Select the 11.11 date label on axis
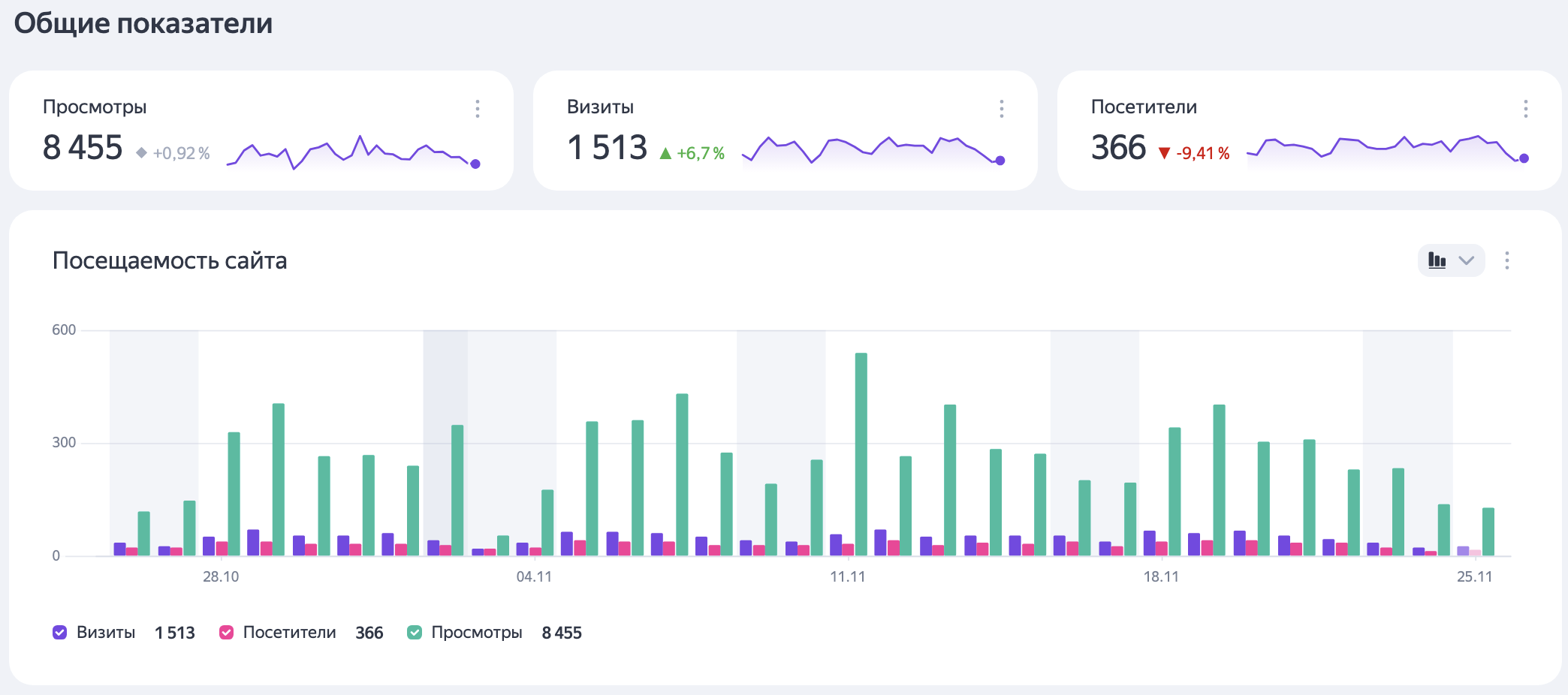Image resolution: width=1568 pixels, height=695 pixels. [847, 576]
